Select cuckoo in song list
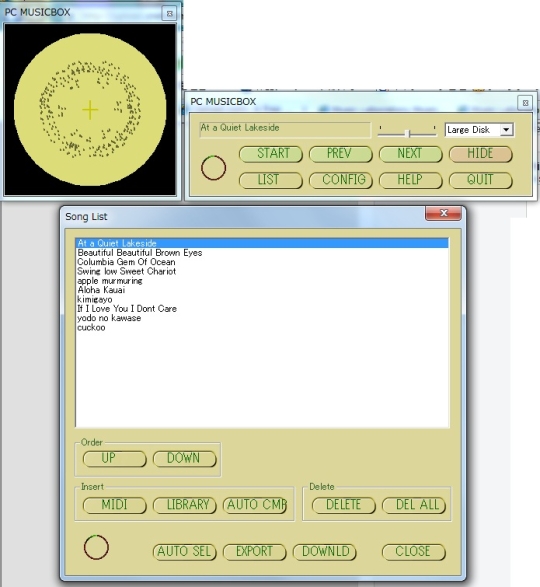 point(262,328)
